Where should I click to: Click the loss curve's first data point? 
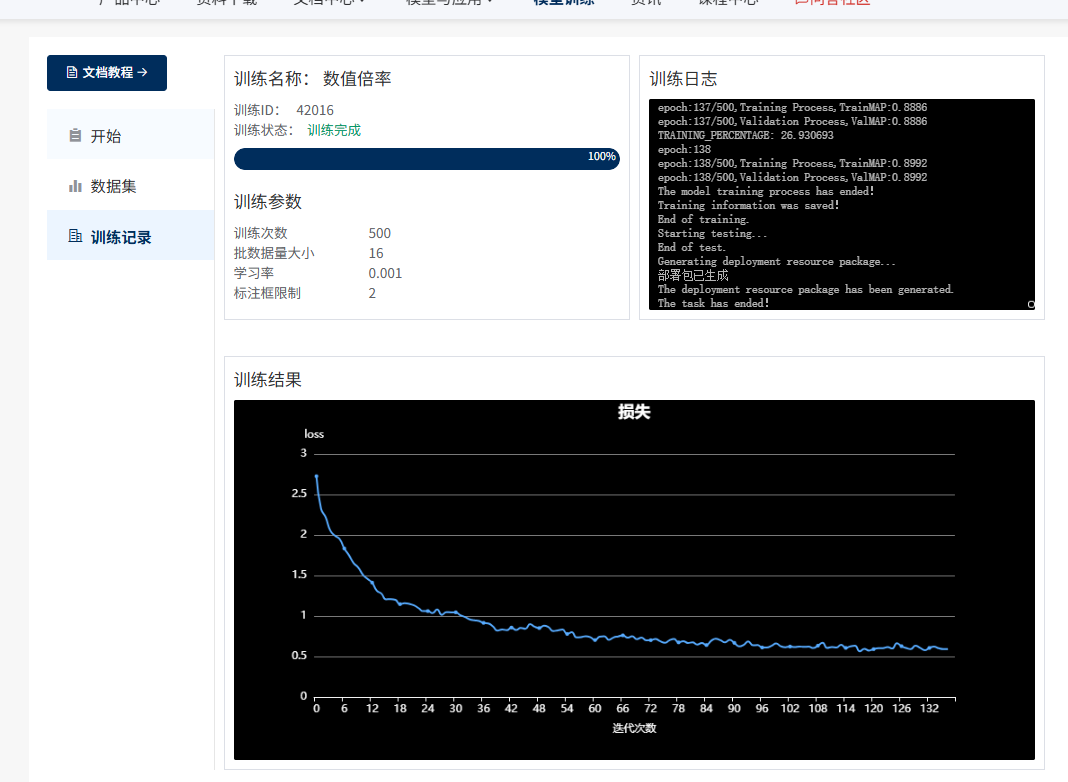point(316,476)
